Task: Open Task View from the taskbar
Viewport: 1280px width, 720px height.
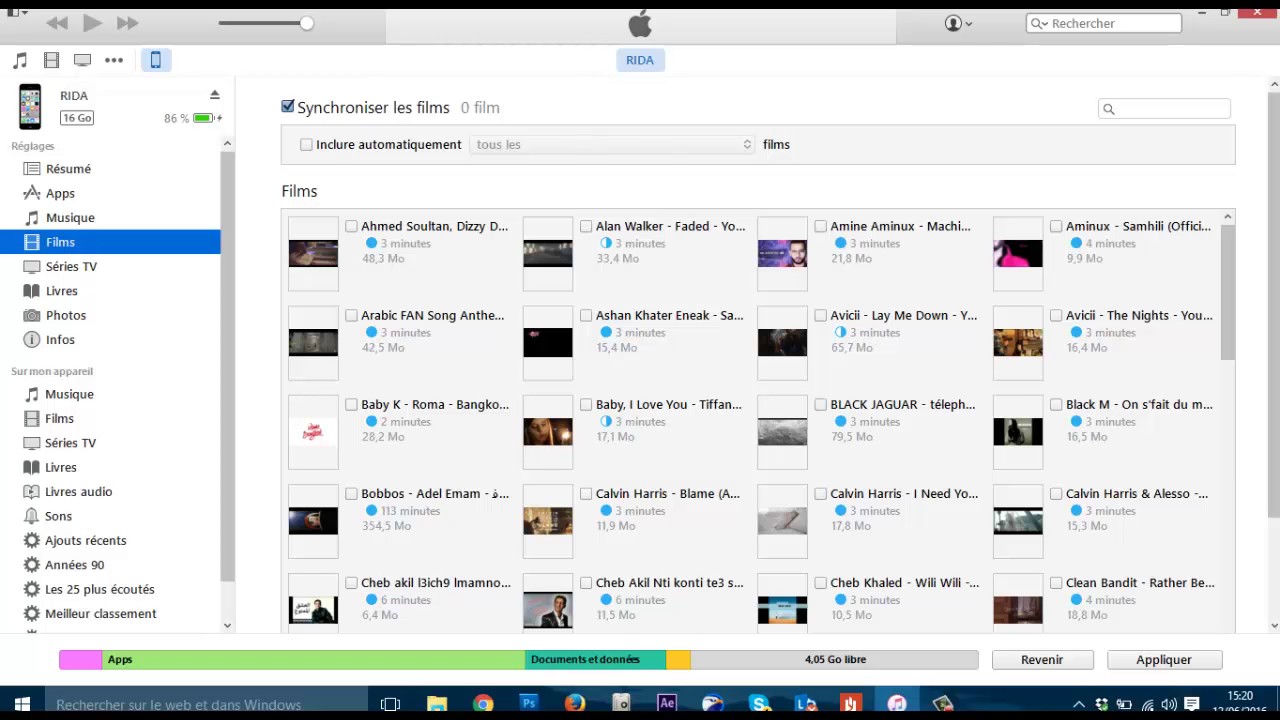Action: pos(390,704)
